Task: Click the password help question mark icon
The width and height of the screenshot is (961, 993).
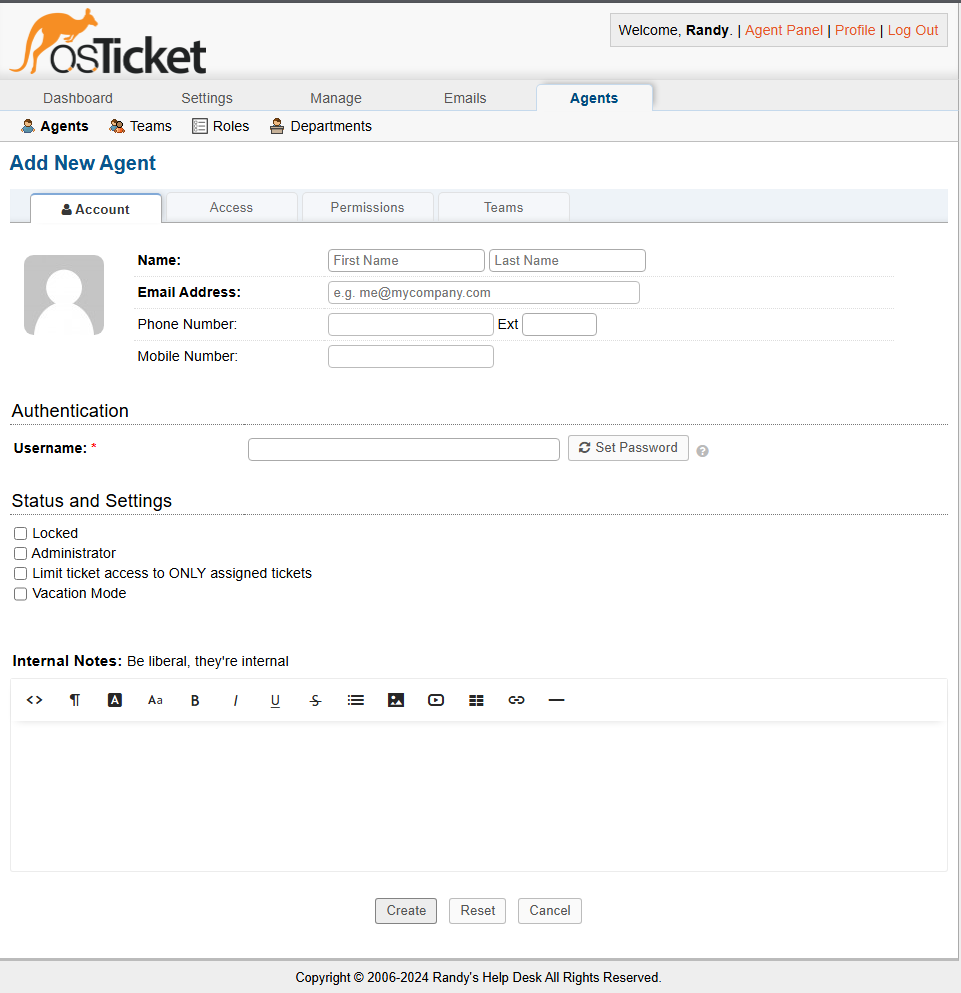Action: 702,451
